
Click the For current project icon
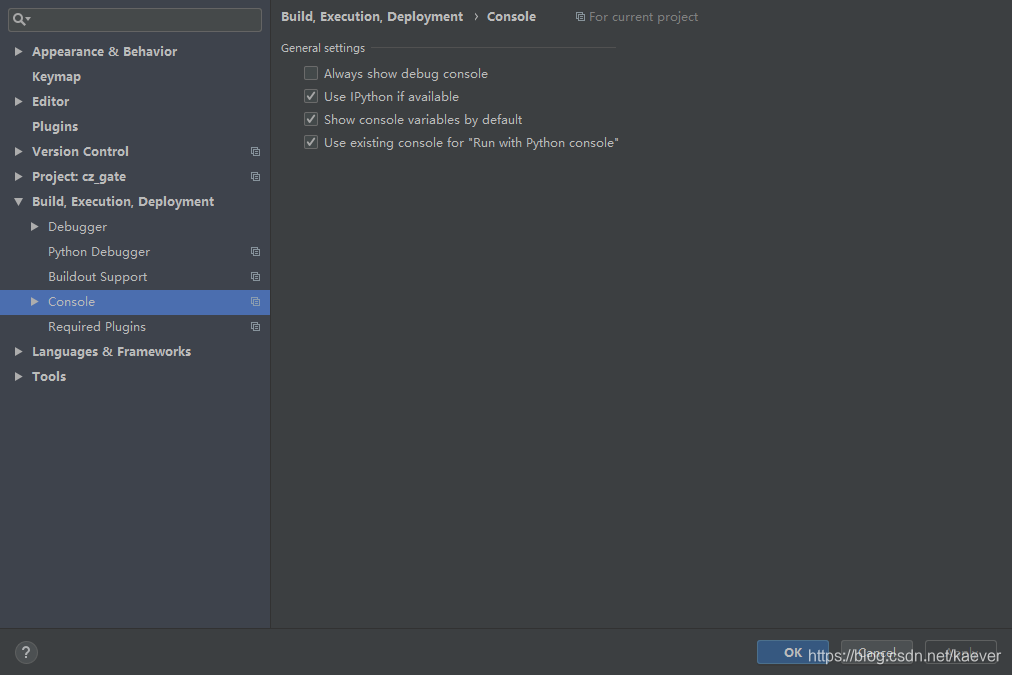[580, 17]
